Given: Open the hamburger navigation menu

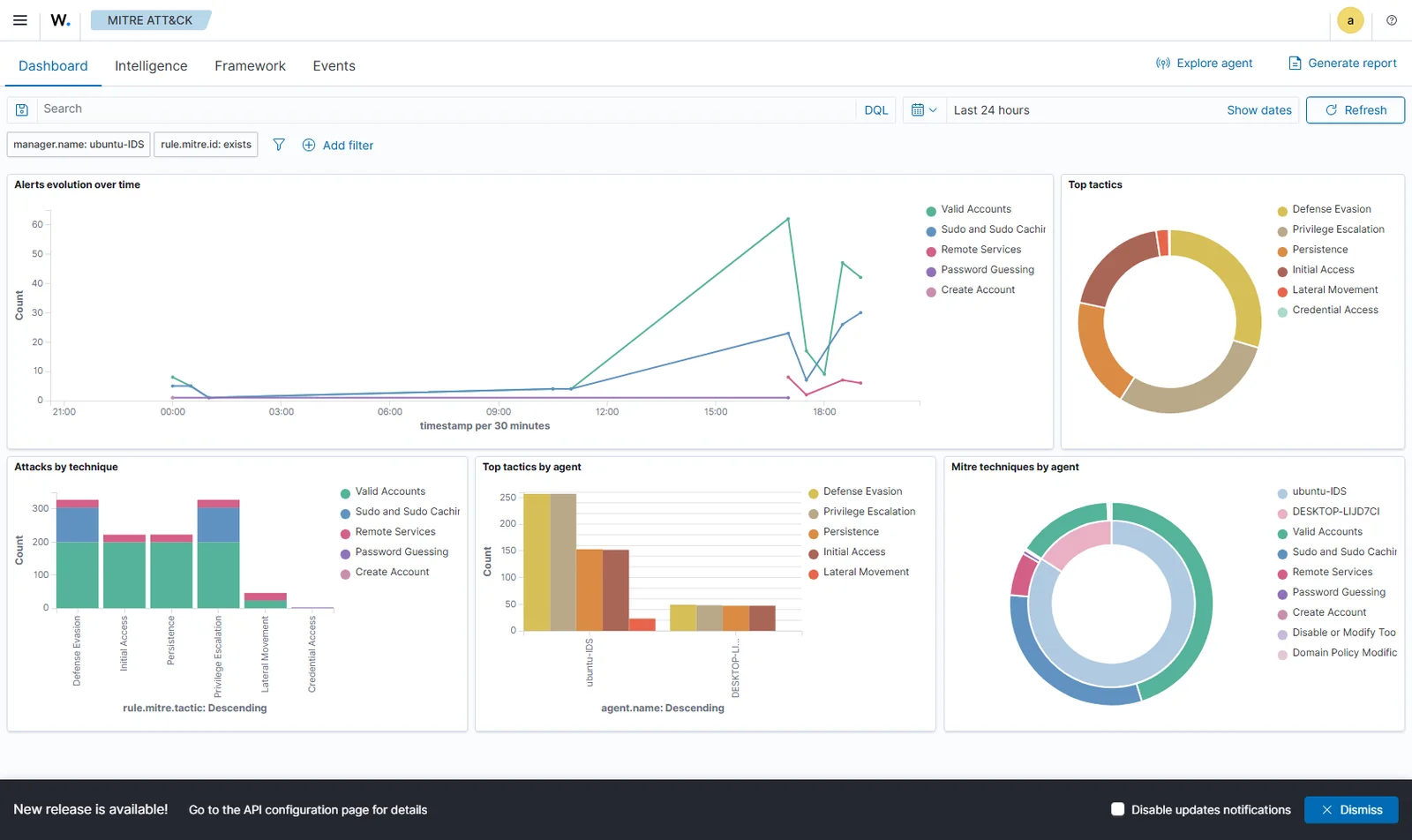Looking at the screenshot, I should tap(19, 20).
